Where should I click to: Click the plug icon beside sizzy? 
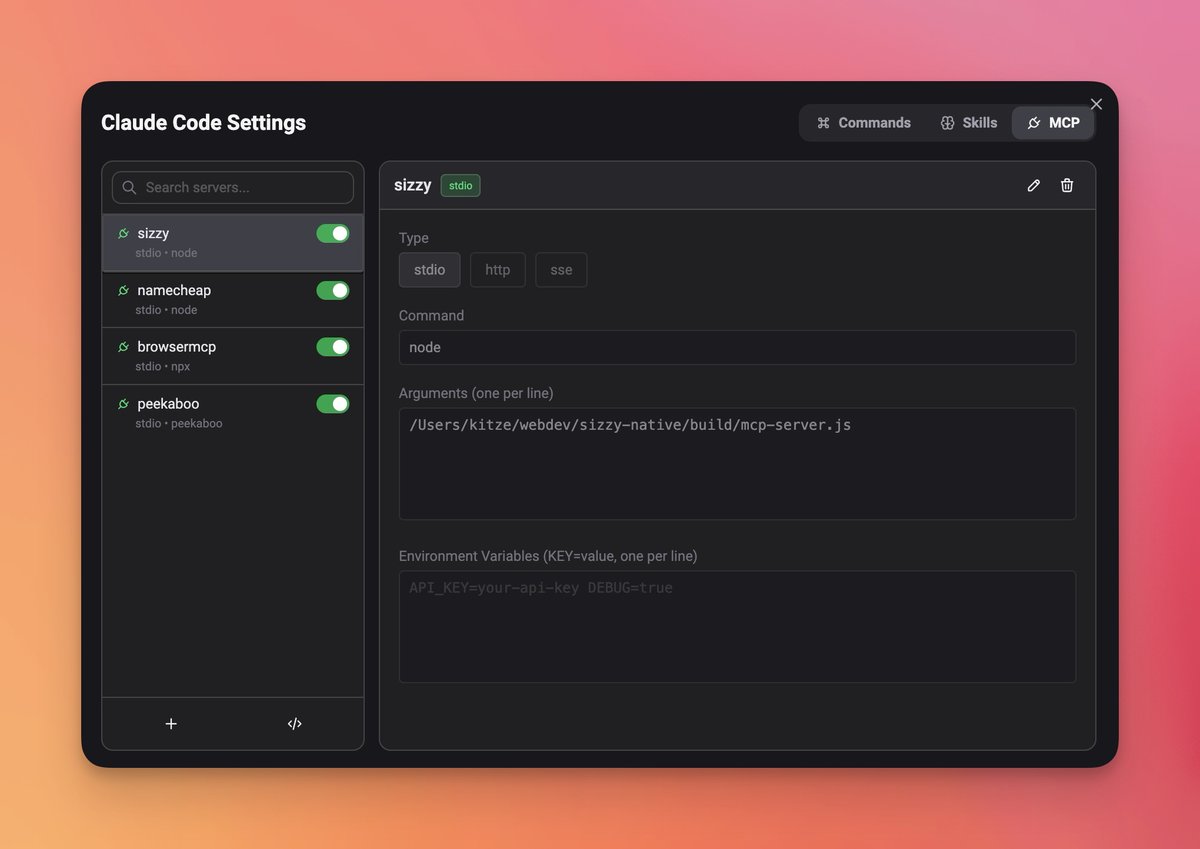tap(123, 233)
